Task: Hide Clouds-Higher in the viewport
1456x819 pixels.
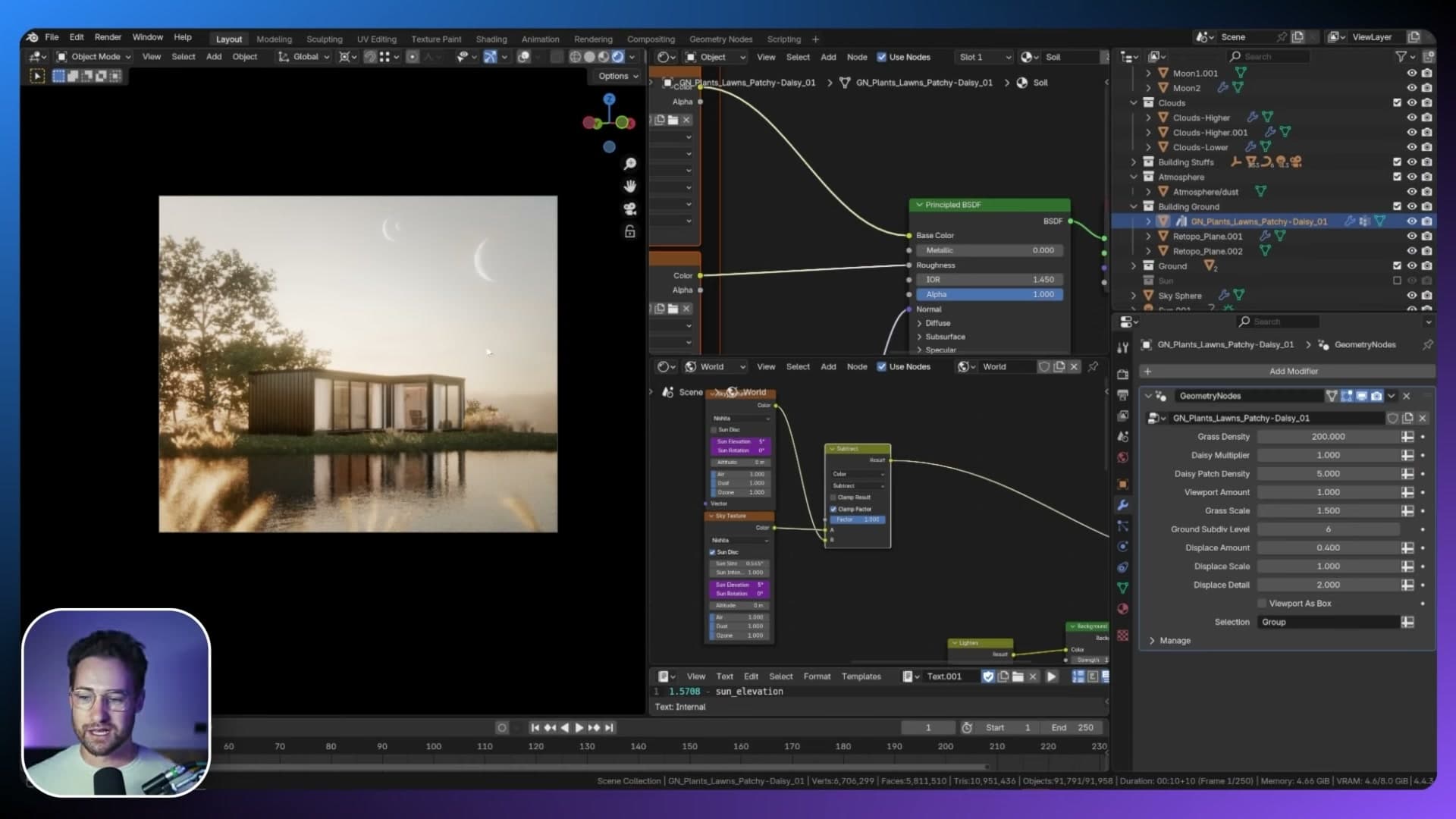Action: click(x=1412, y=118)
